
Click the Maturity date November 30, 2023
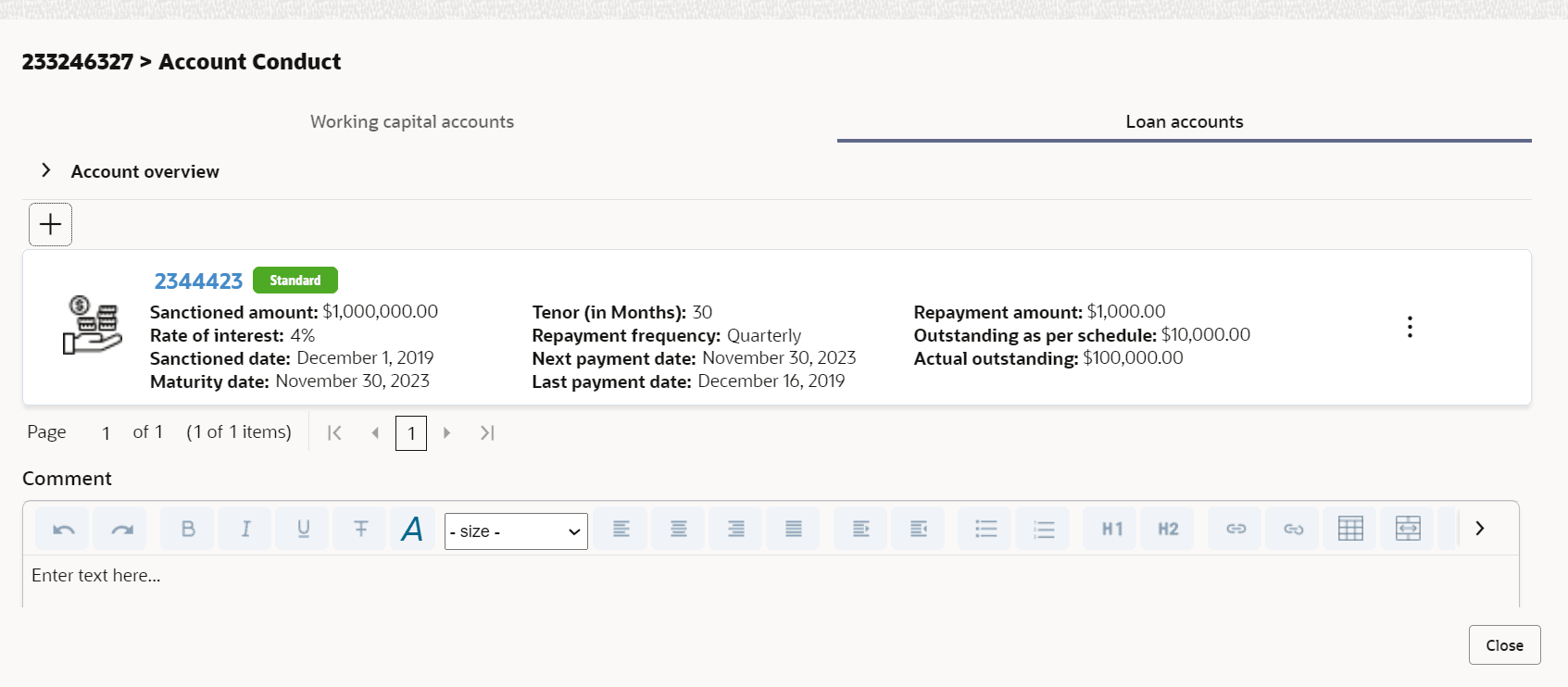point(352,381)
